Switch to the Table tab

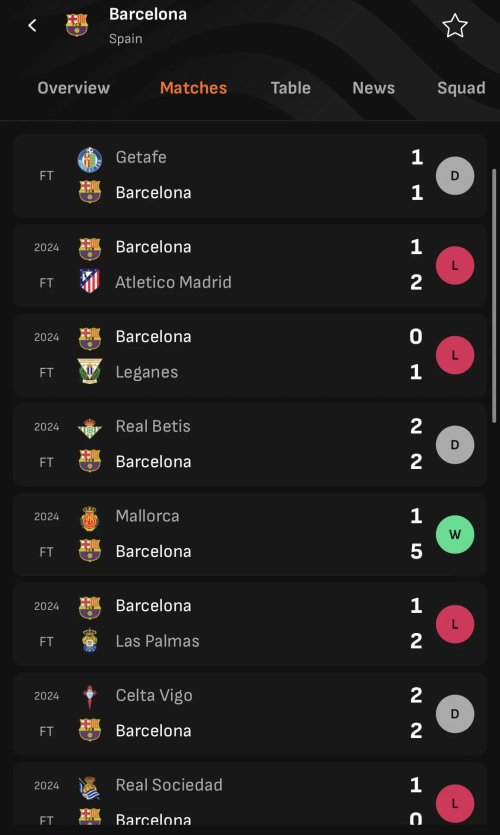(290, 88)
